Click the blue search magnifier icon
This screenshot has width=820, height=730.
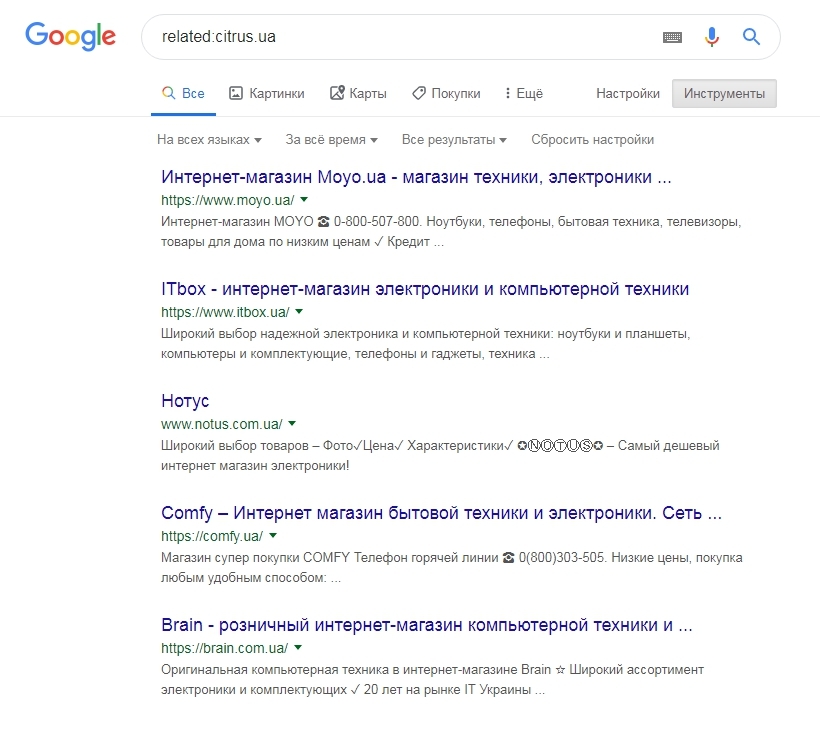tap(751, 37)
